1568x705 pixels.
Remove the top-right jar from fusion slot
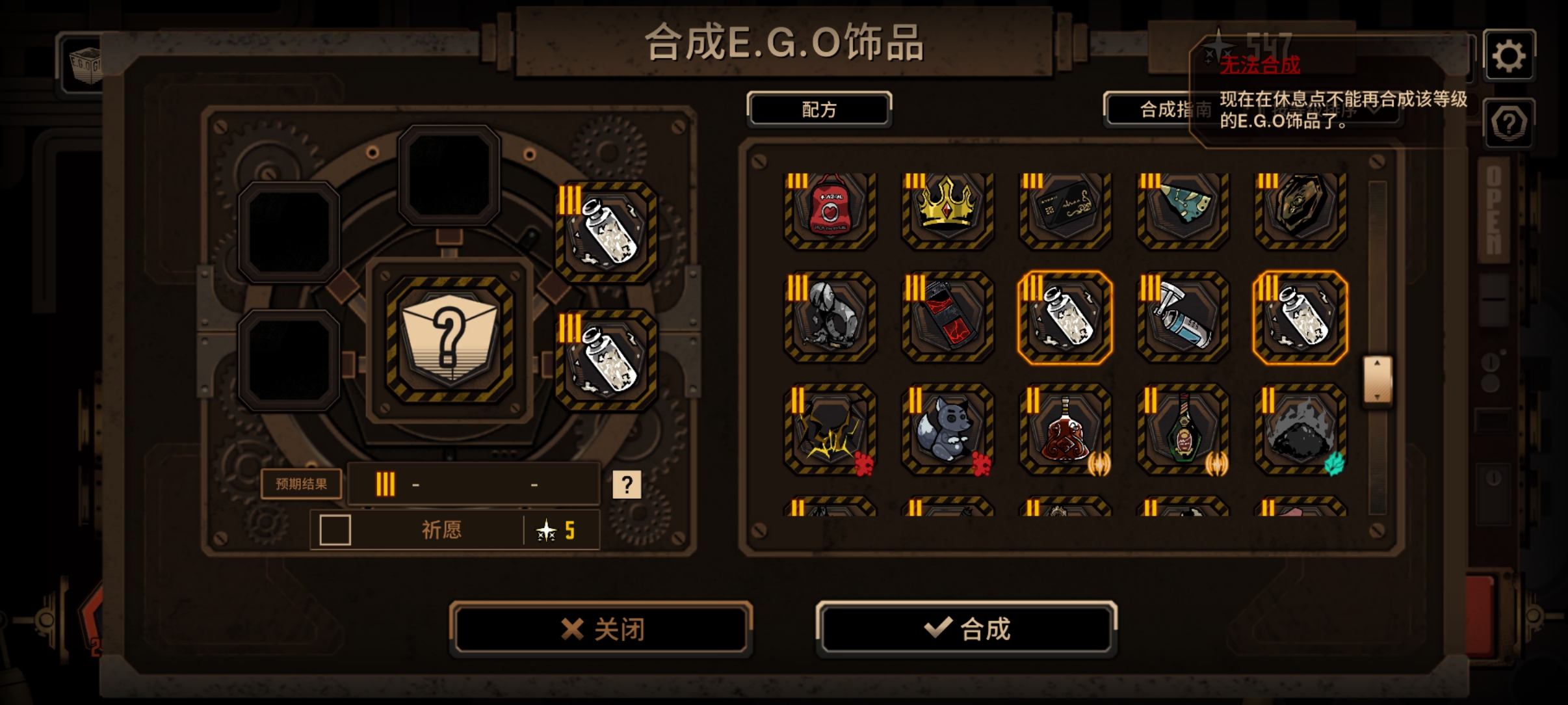(606, 232)
